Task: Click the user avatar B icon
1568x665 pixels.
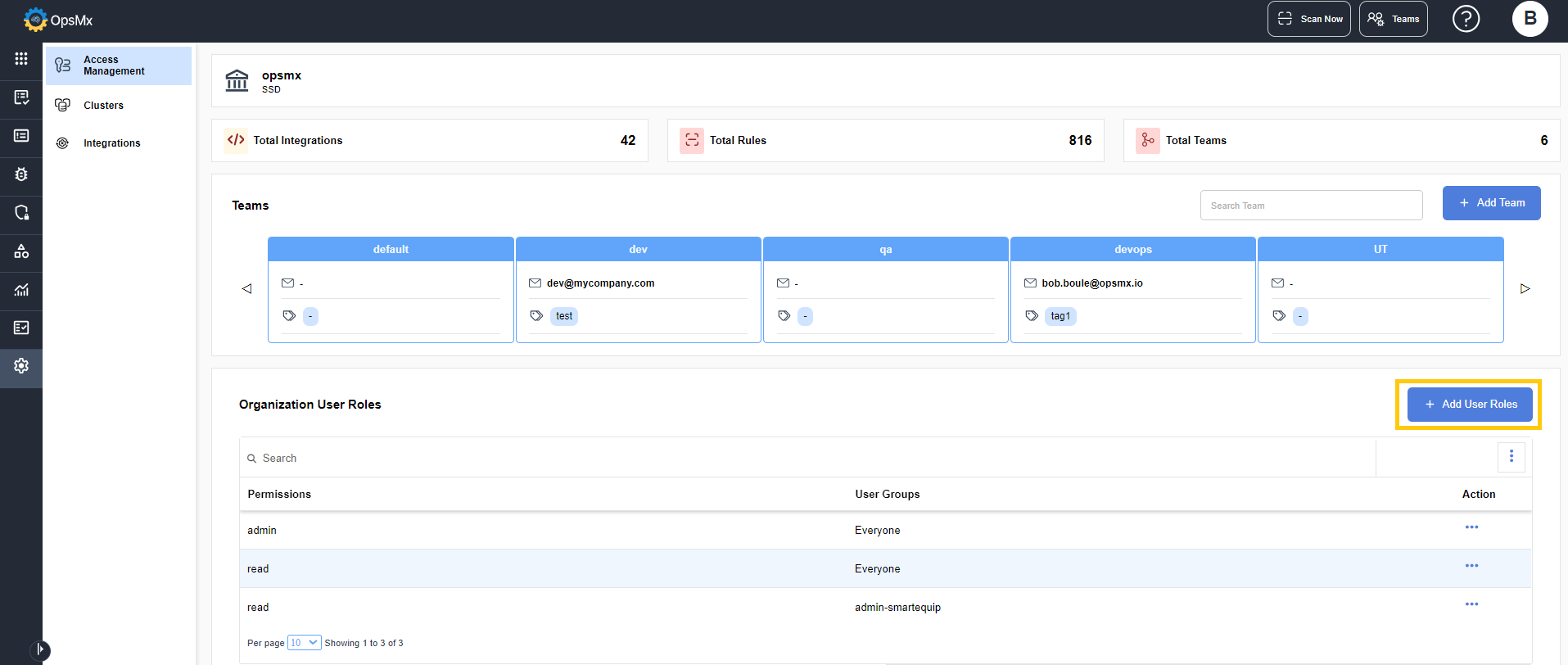Action: click(1529, 19)
